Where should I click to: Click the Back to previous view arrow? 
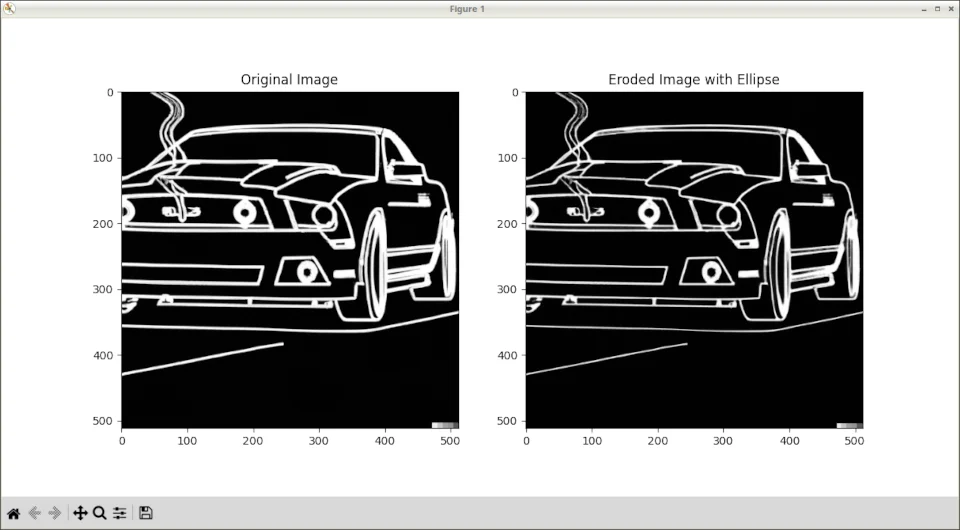34,513
